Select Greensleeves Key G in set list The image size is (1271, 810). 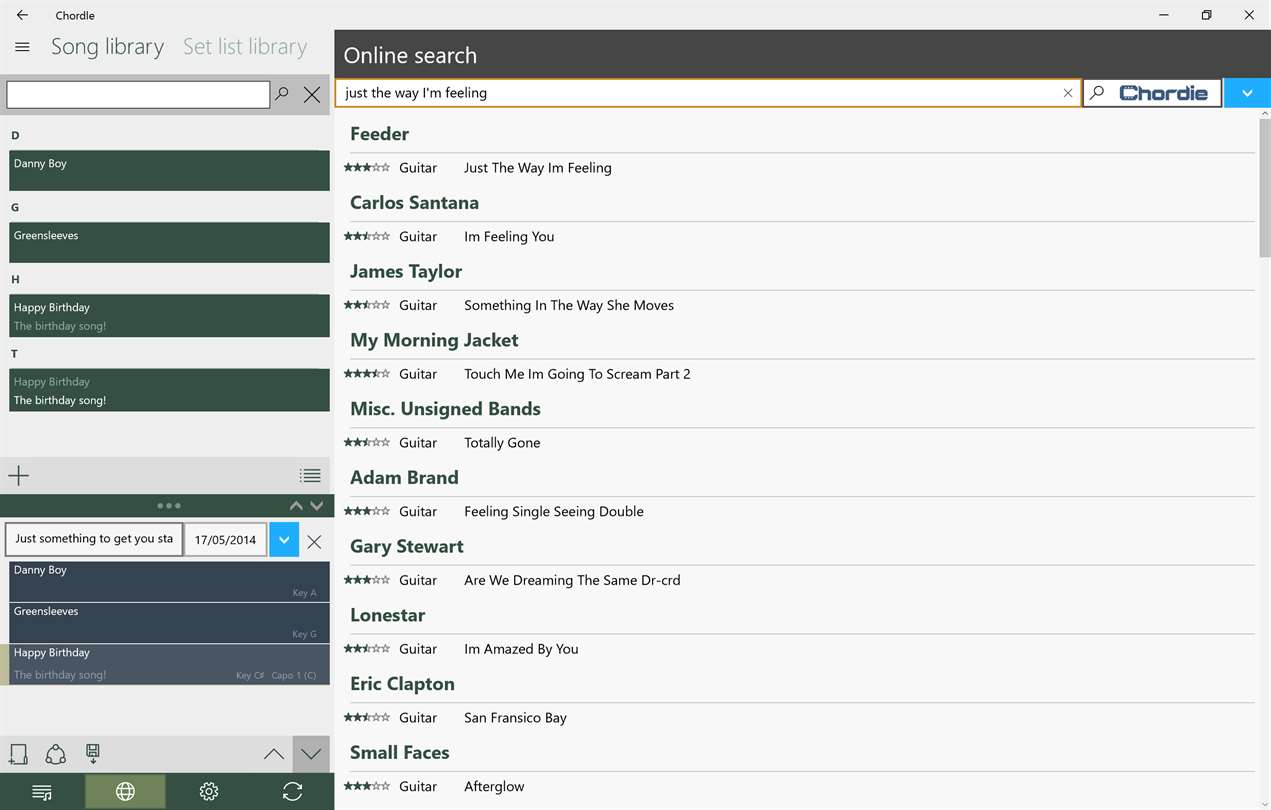pyautogui.click(x=169, y=622)
